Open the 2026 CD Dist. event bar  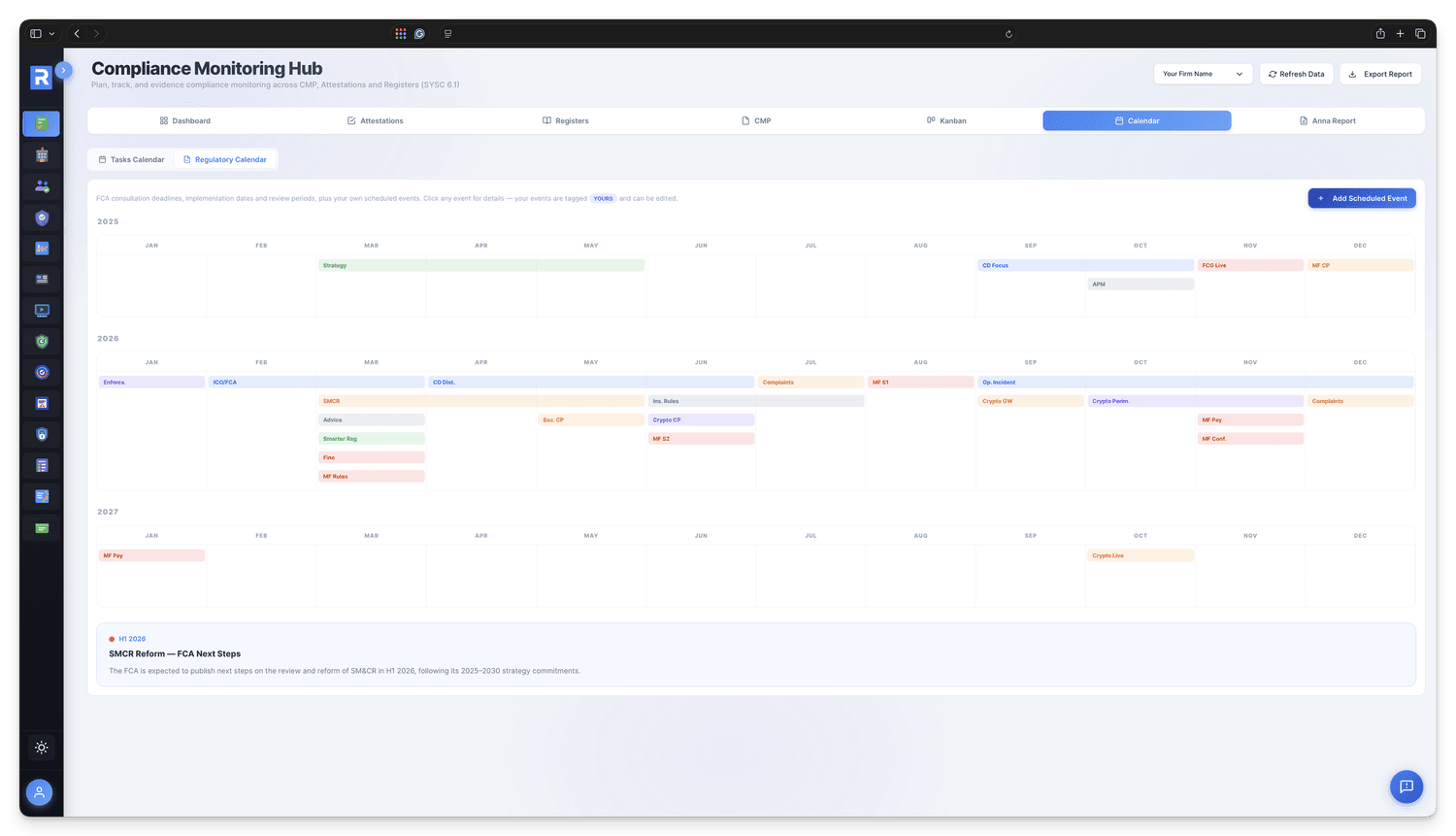tap(591, 383)
